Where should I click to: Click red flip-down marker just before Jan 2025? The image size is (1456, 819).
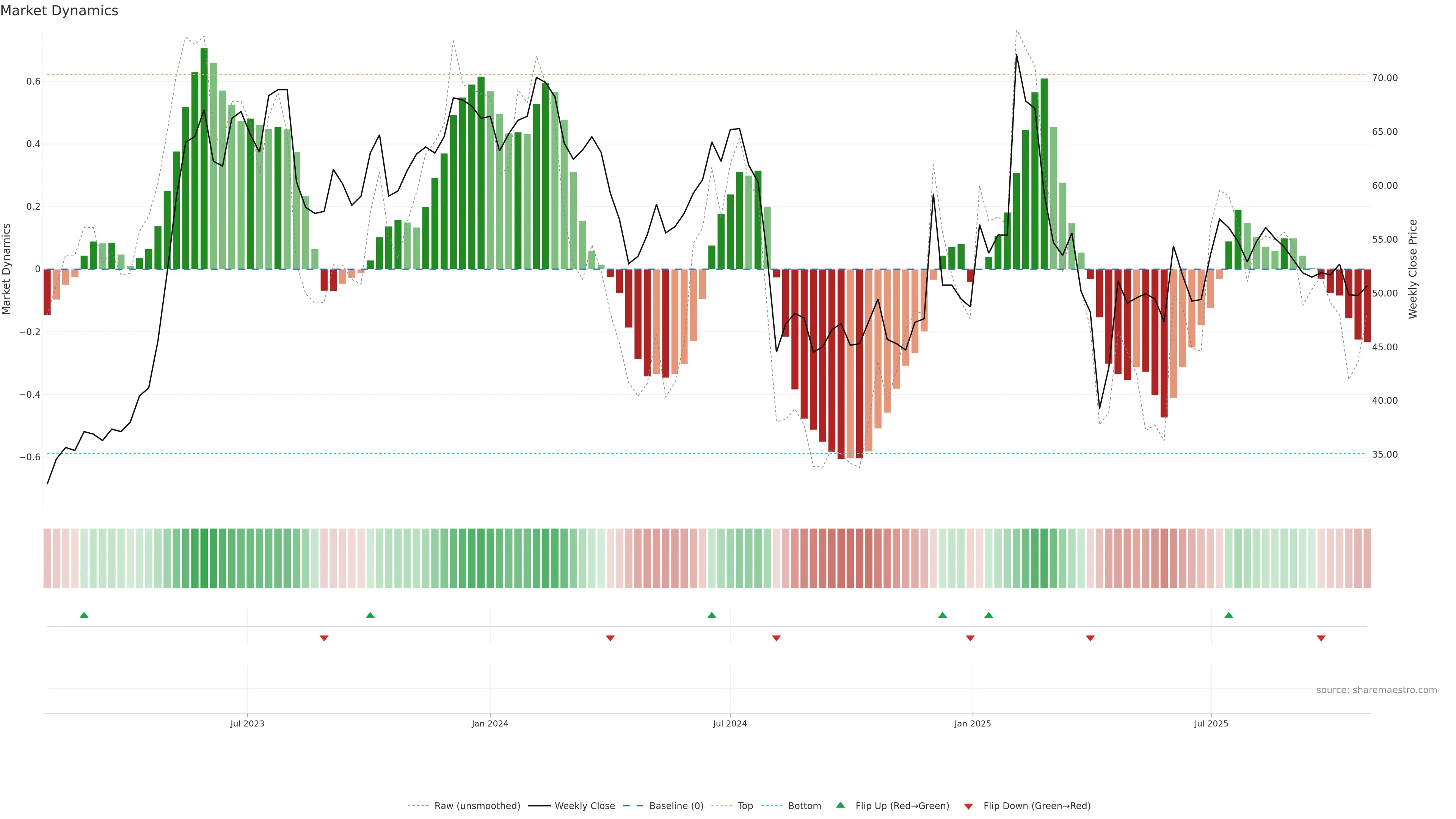point(971,638)
